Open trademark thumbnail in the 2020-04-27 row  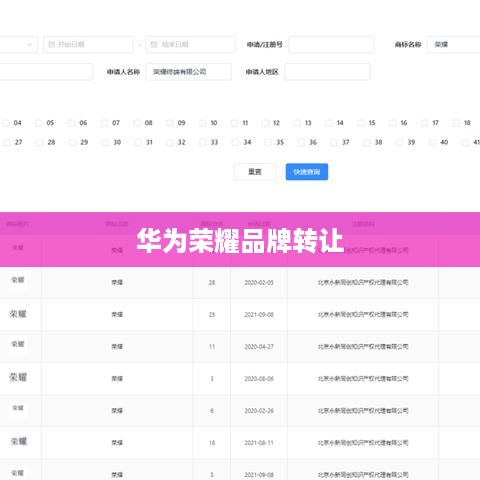(18, 344)
